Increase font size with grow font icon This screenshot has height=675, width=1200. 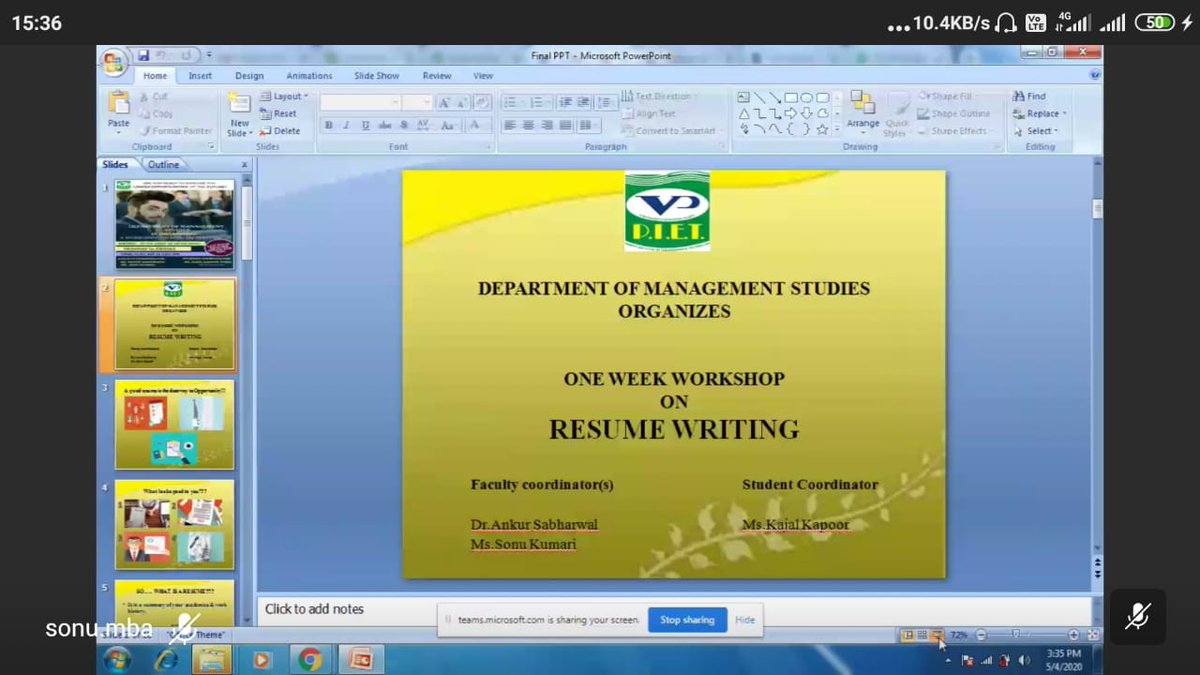coord(444,102)
